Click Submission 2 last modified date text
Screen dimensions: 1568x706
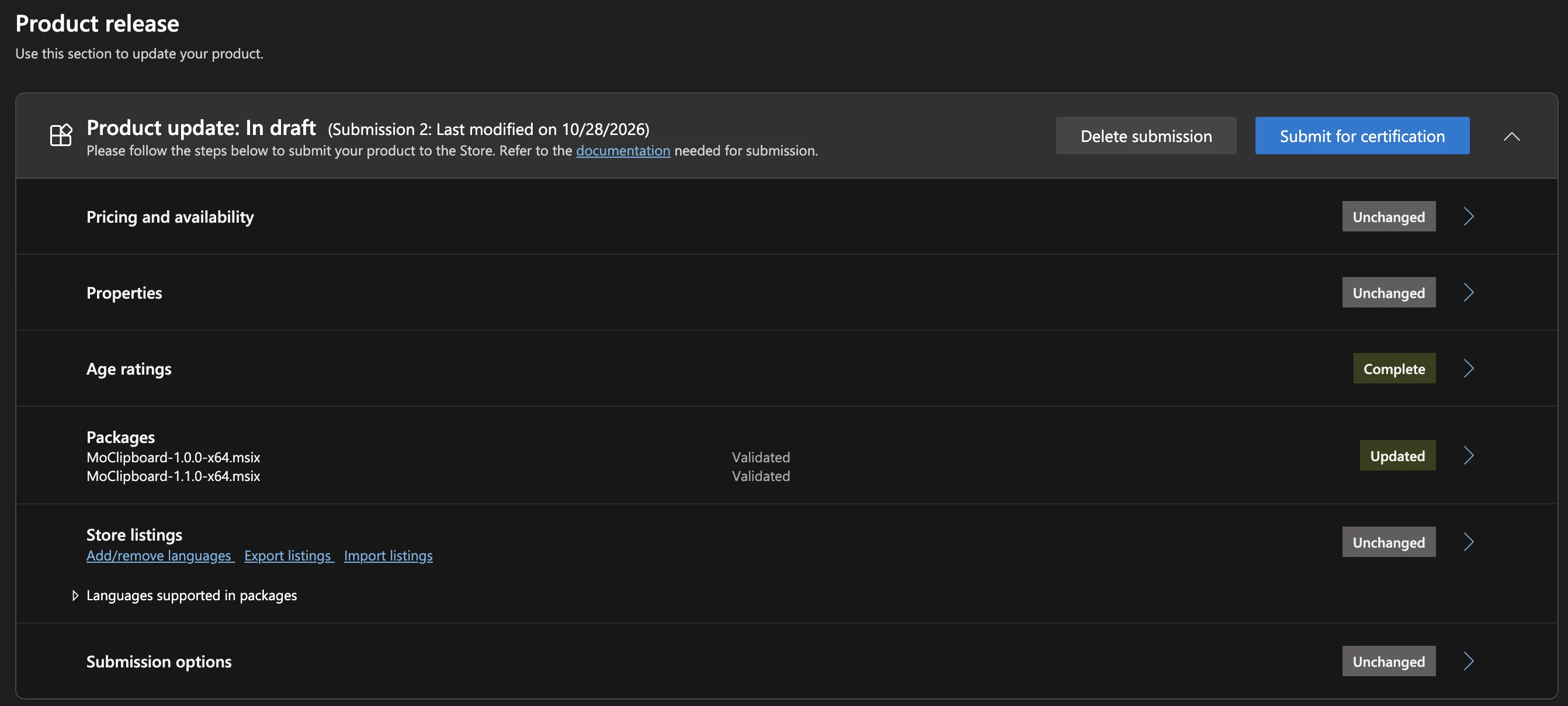tap(489, 129)
